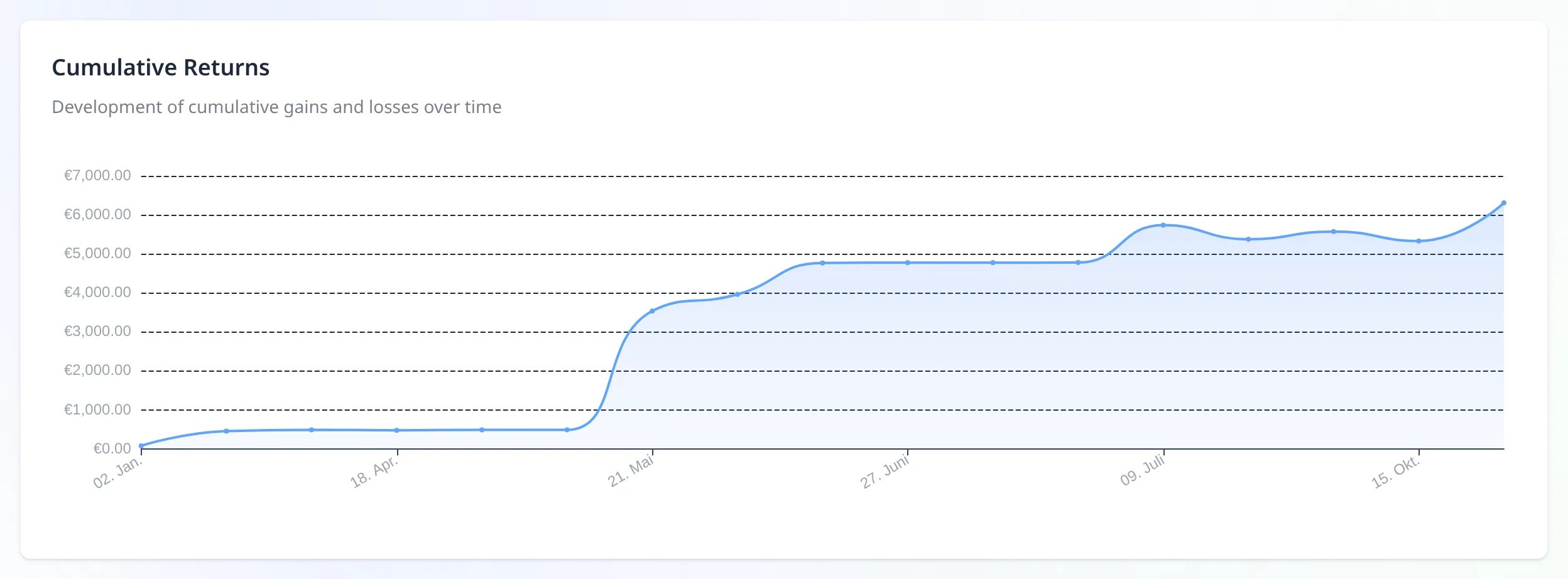Click the €0.00 y-axis label

click(112, 448)
